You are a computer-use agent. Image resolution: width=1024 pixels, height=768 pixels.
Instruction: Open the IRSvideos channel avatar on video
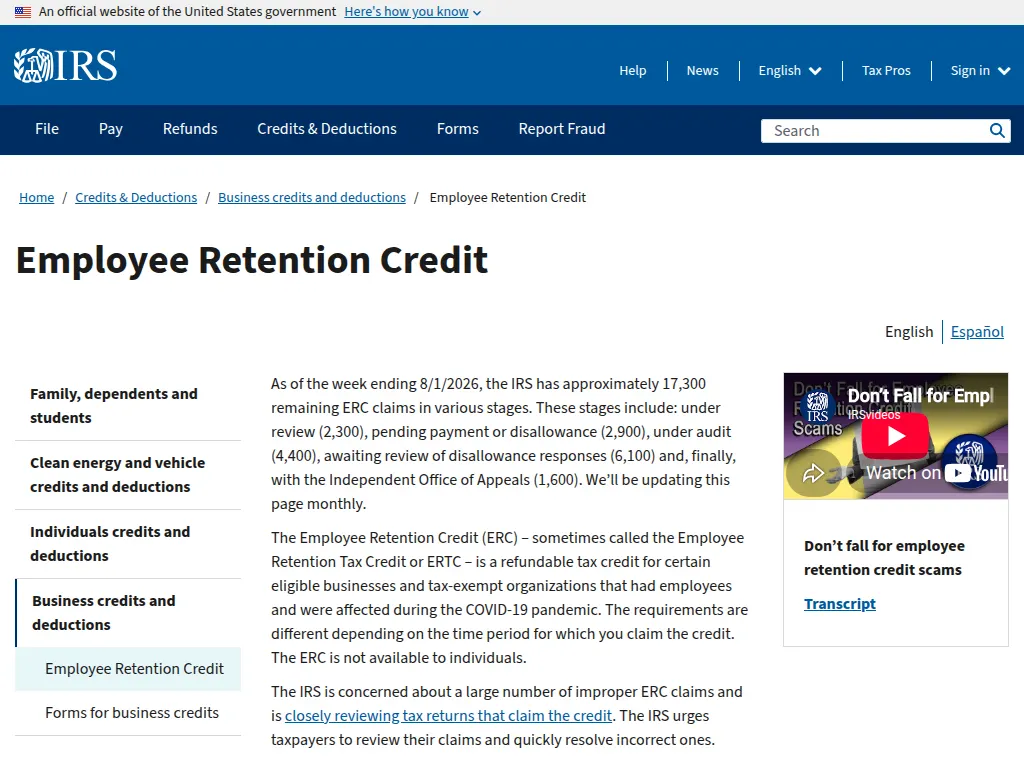pos(817,405)
